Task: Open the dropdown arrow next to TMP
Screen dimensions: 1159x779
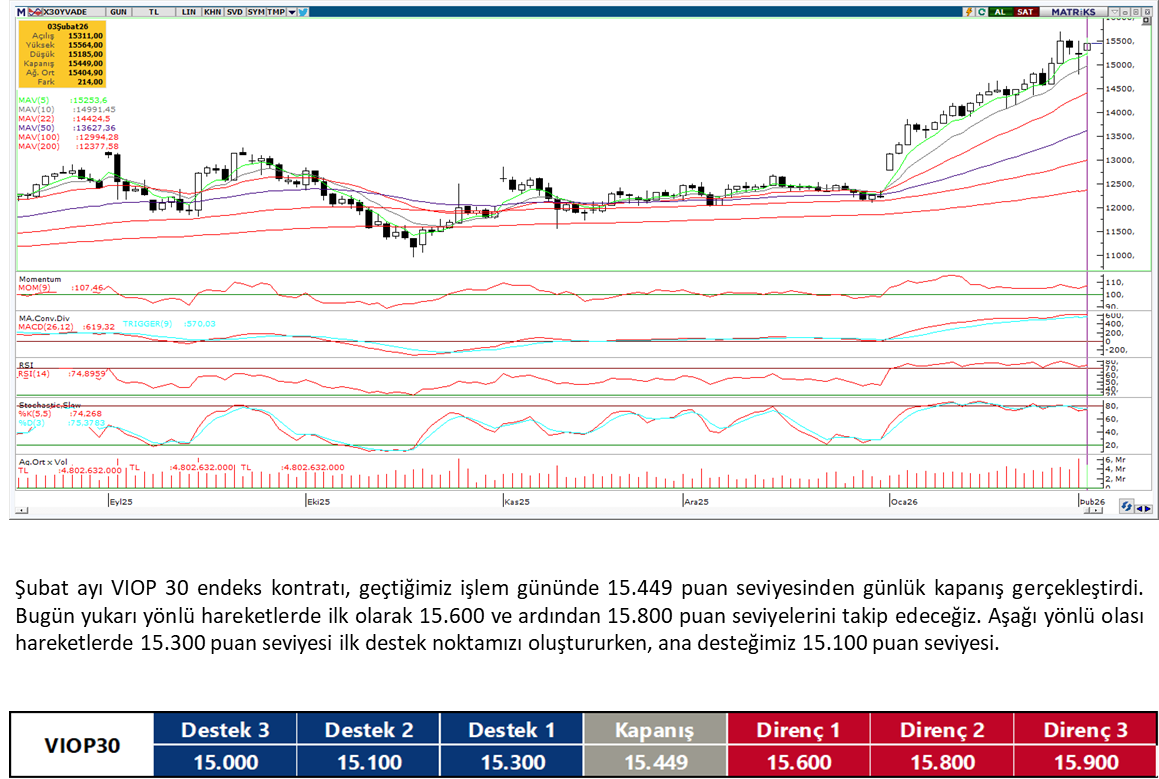Action: [291, 12]
